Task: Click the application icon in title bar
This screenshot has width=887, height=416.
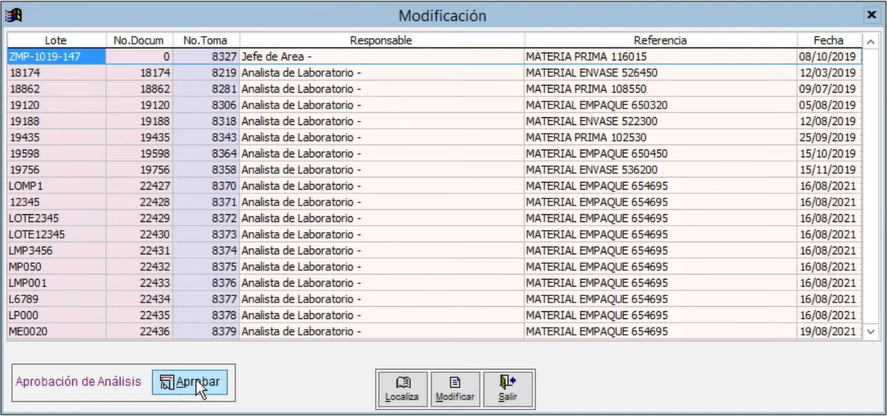Action: (x=13, y=15)
